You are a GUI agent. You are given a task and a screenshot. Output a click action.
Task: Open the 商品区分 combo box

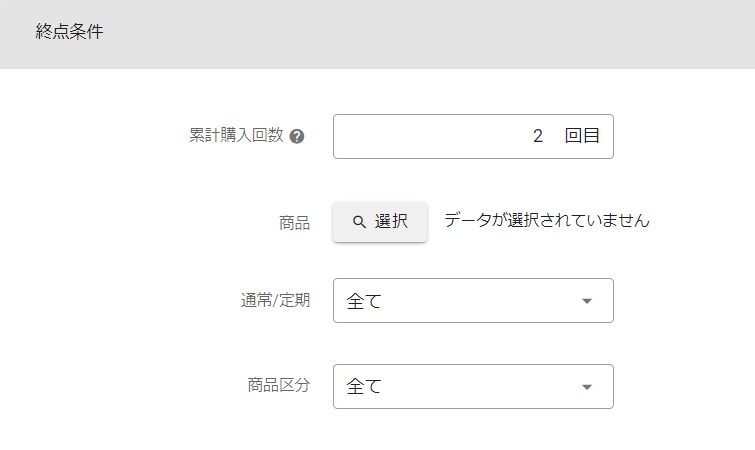pos(472,387)
